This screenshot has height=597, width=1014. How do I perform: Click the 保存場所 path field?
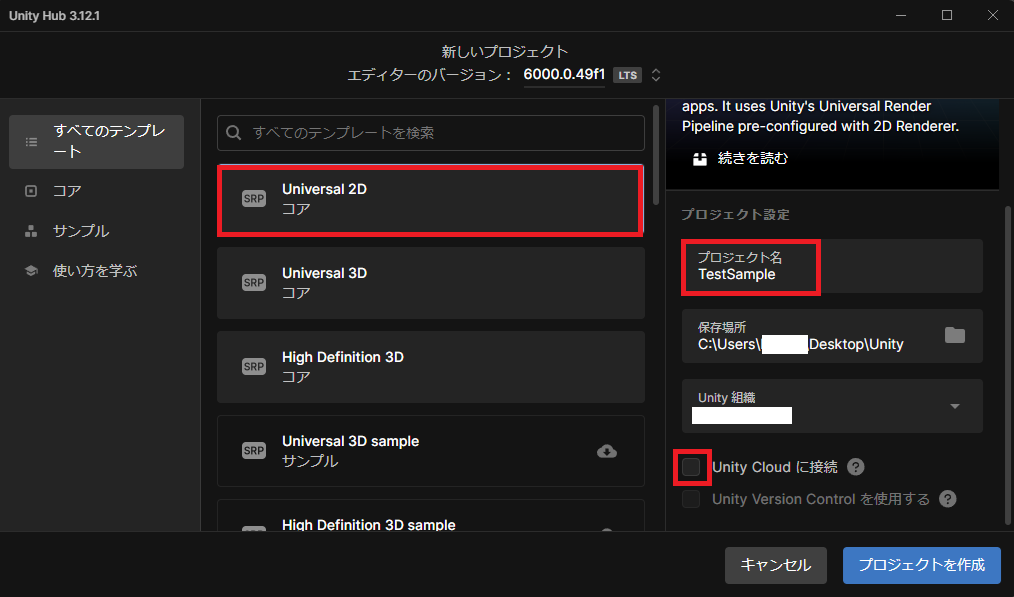tap(832, 336)
